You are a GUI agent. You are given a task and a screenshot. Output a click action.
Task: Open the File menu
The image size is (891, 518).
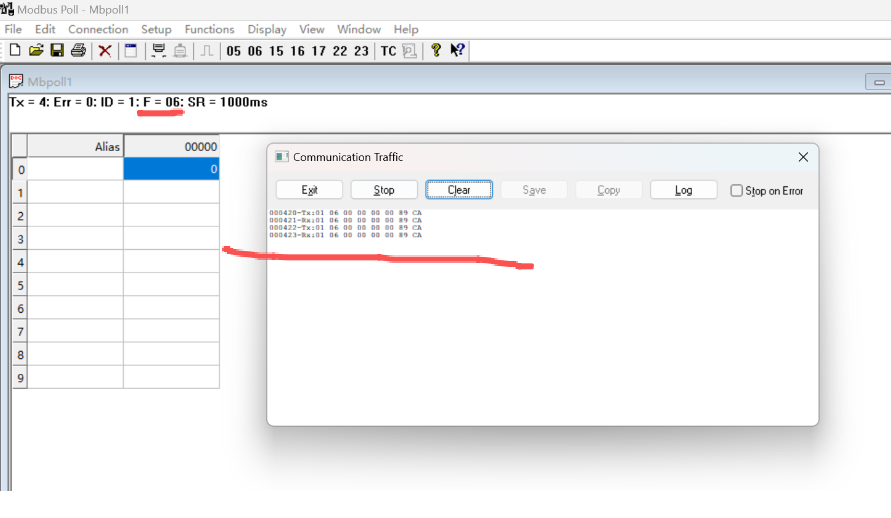(13, 29)
